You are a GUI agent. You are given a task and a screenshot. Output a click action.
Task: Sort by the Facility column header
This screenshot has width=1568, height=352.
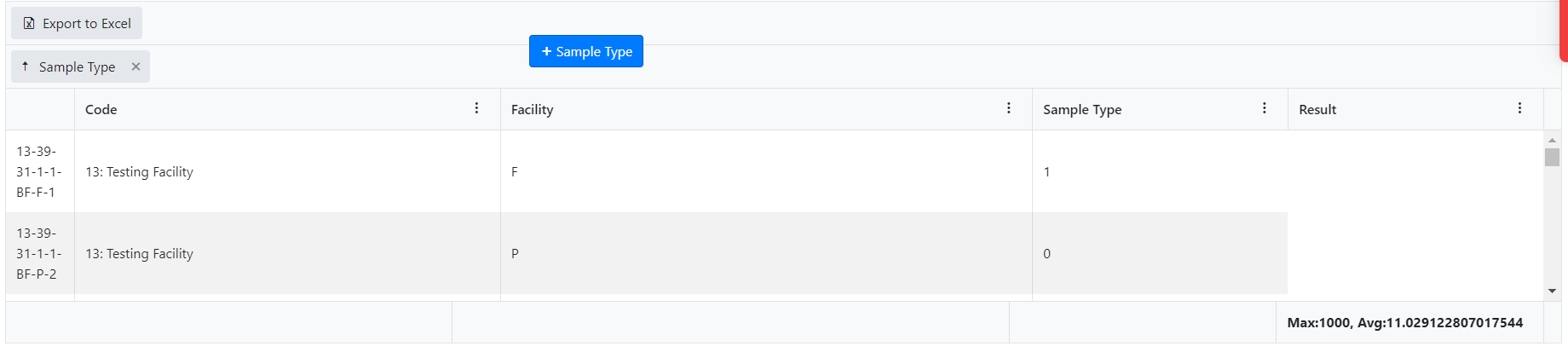(532, 109)
